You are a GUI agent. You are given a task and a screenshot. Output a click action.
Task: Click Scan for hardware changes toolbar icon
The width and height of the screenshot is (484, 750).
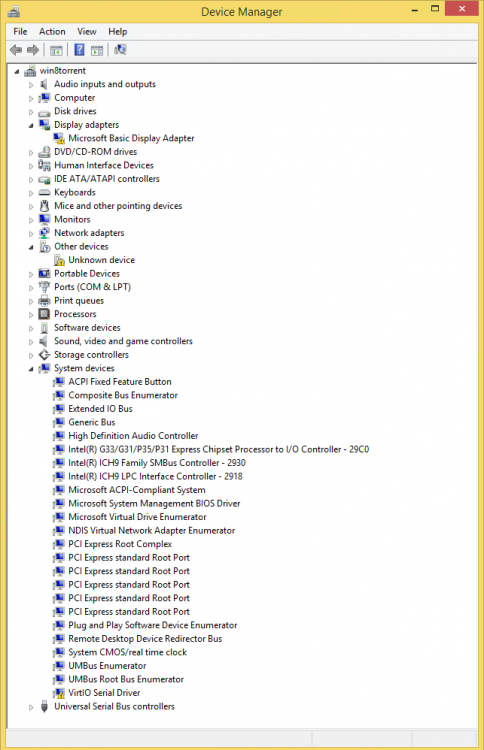[x=120, y=50]
